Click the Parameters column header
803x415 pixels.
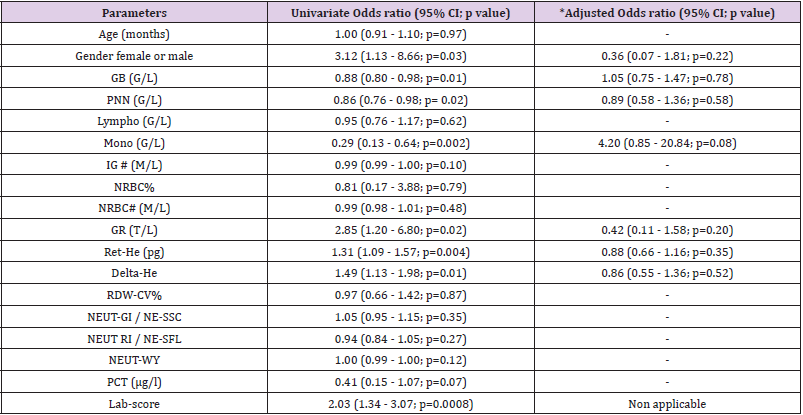coord(134,13)
